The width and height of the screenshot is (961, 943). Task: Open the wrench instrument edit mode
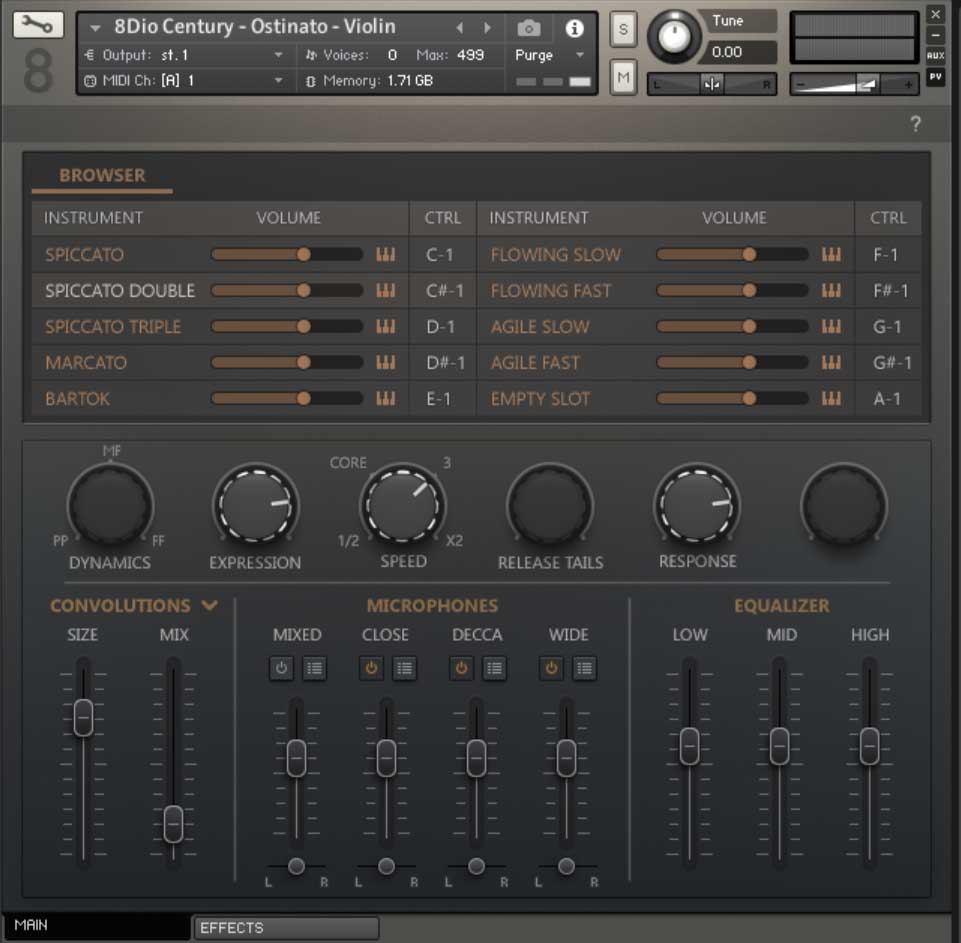click(x=38, y=25)
